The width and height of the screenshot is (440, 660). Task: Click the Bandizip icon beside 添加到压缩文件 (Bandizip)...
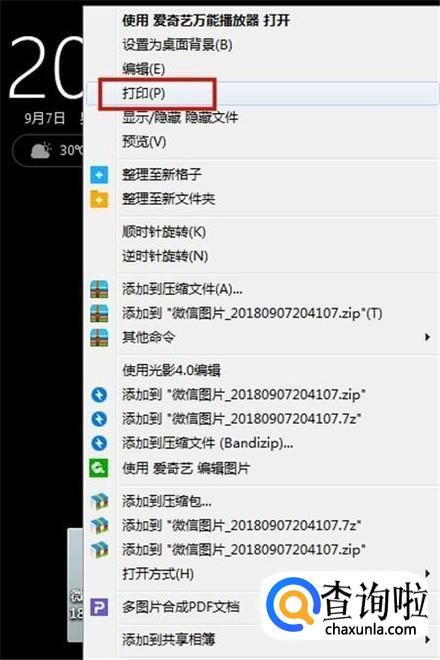99,443
